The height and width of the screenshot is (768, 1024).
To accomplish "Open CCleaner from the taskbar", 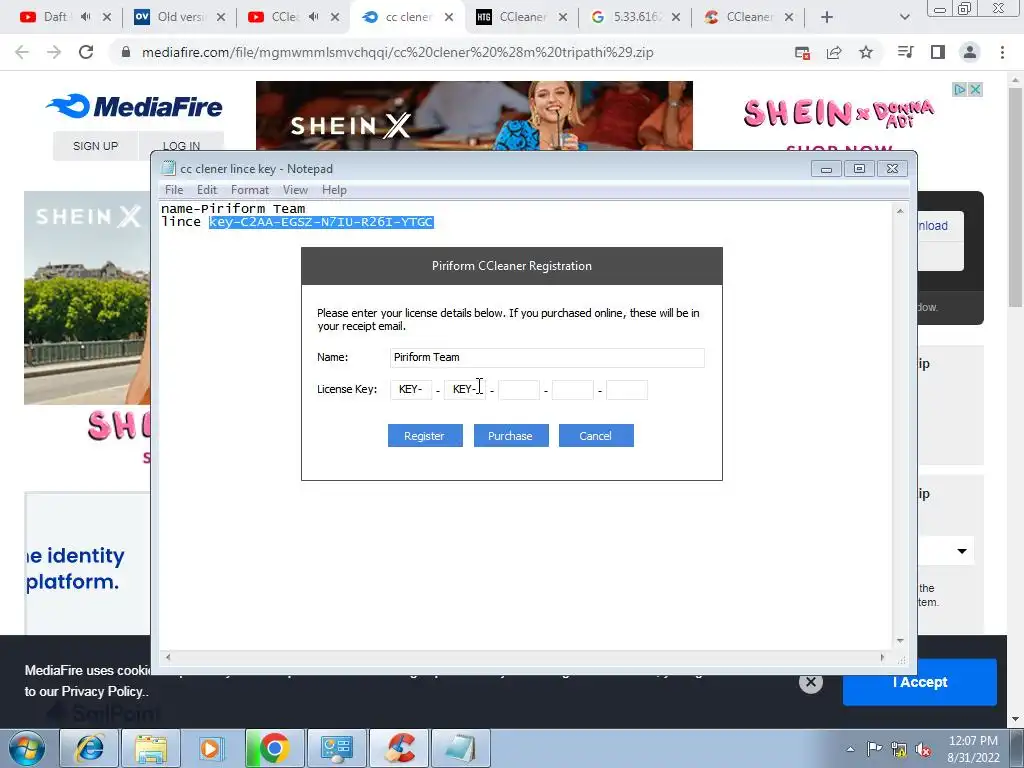I will coord(400,748).
